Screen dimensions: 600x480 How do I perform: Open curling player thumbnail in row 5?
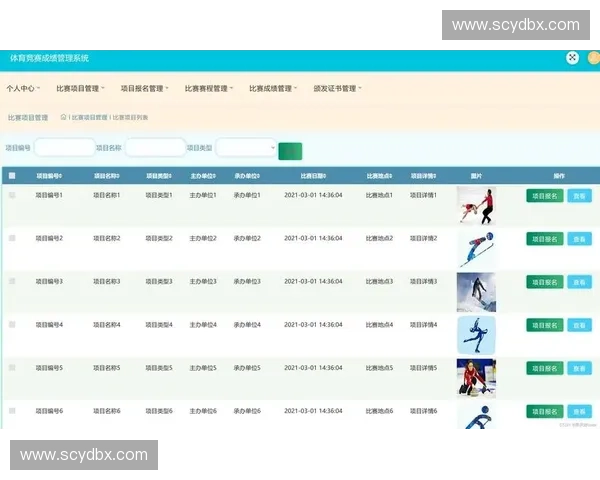point(476,378)
